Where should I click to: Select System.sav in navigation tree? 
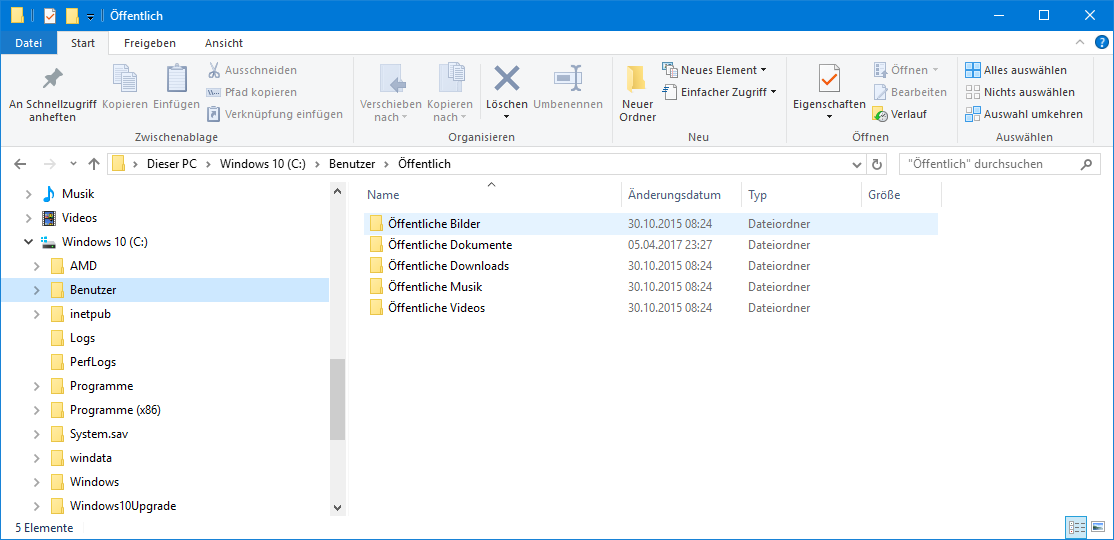point(90,434)
